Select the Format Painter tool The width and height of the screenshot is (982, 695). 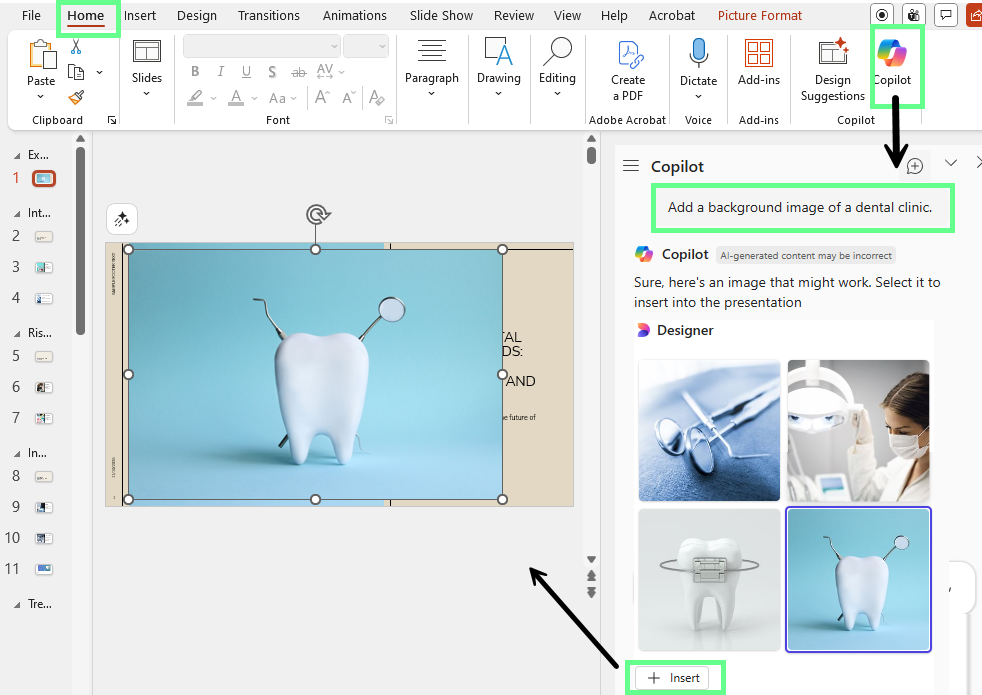pos(76,97)
